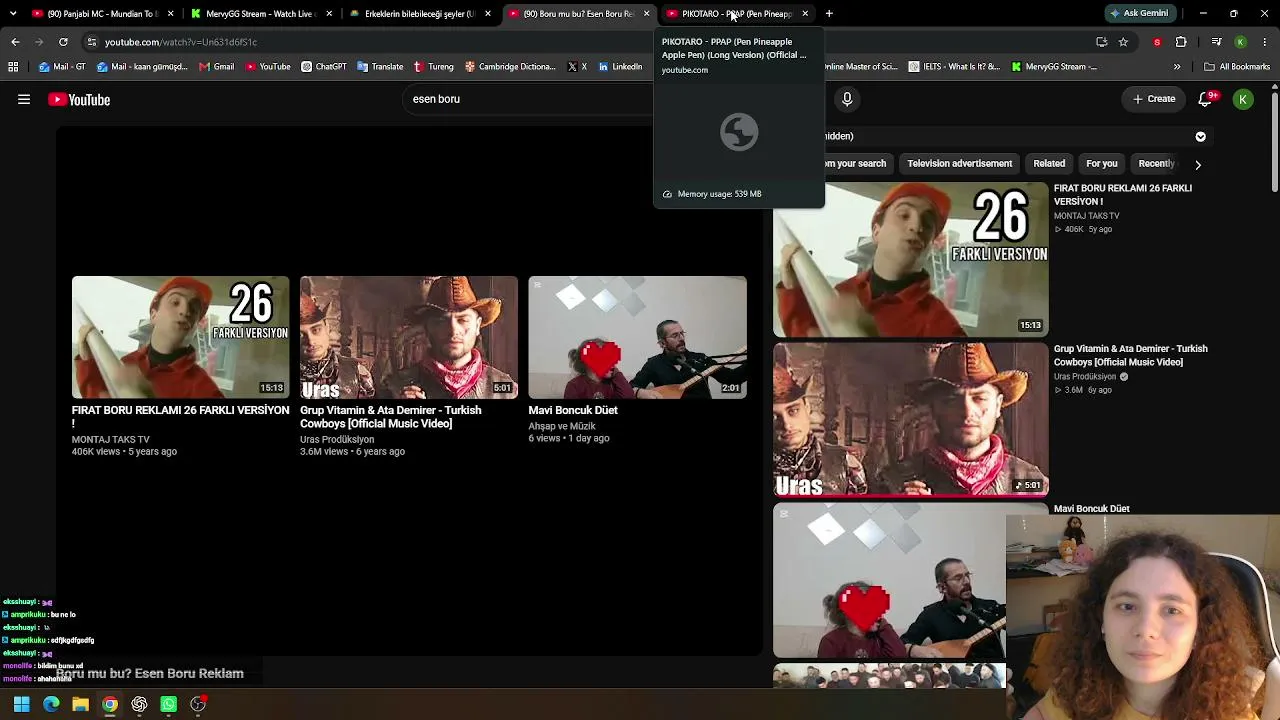The image size is (1280, 720).
Task: Show more filter chips with right arrow
Action: (1197, 164)
